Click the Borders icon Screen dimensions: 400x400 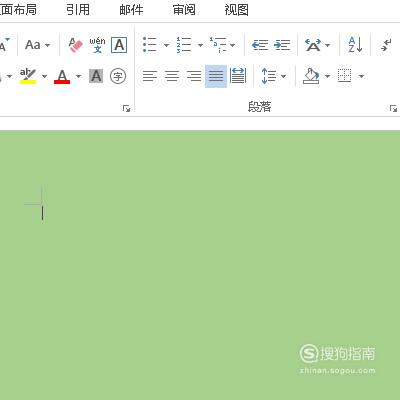point(345,76)
